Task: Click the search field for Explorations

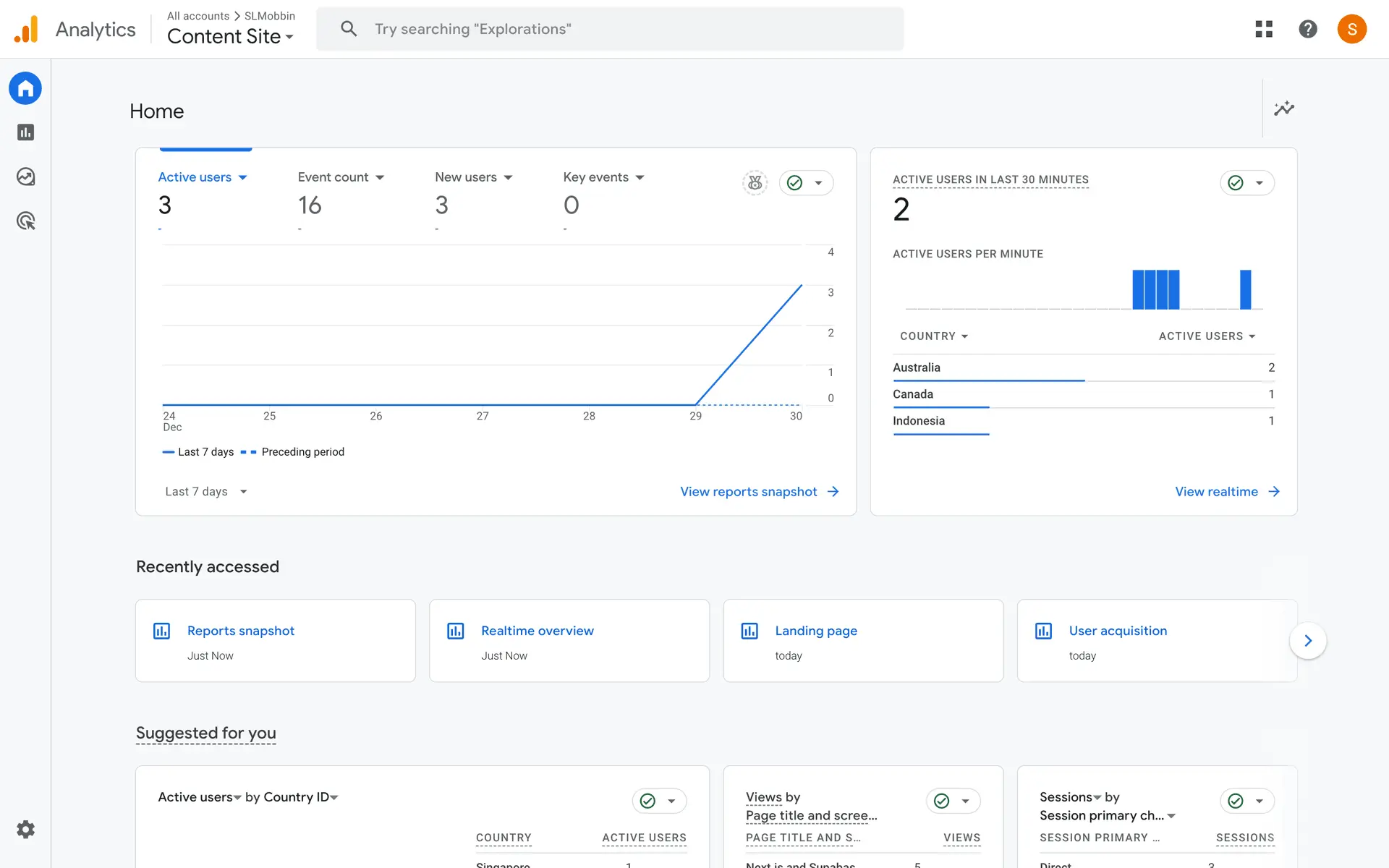Action: click(x=609, y=29)
